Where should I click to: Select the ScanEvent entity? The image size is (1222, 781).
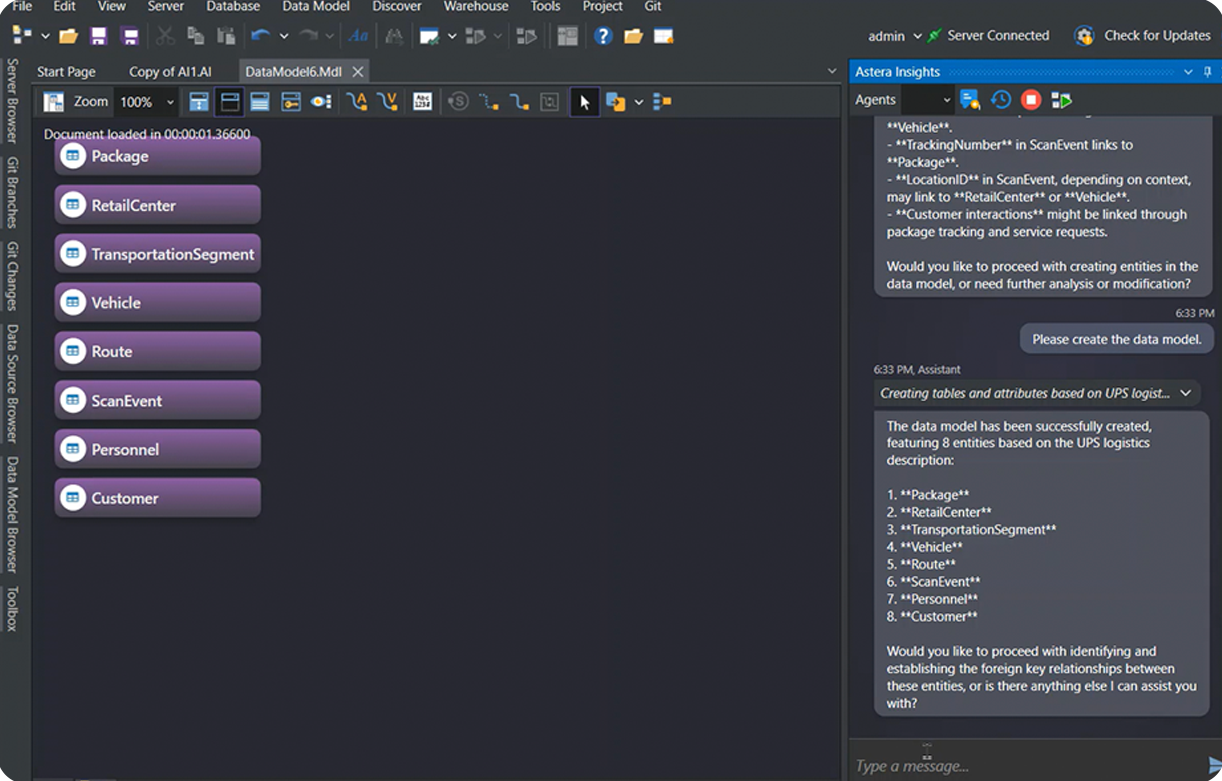coord(158,401)
